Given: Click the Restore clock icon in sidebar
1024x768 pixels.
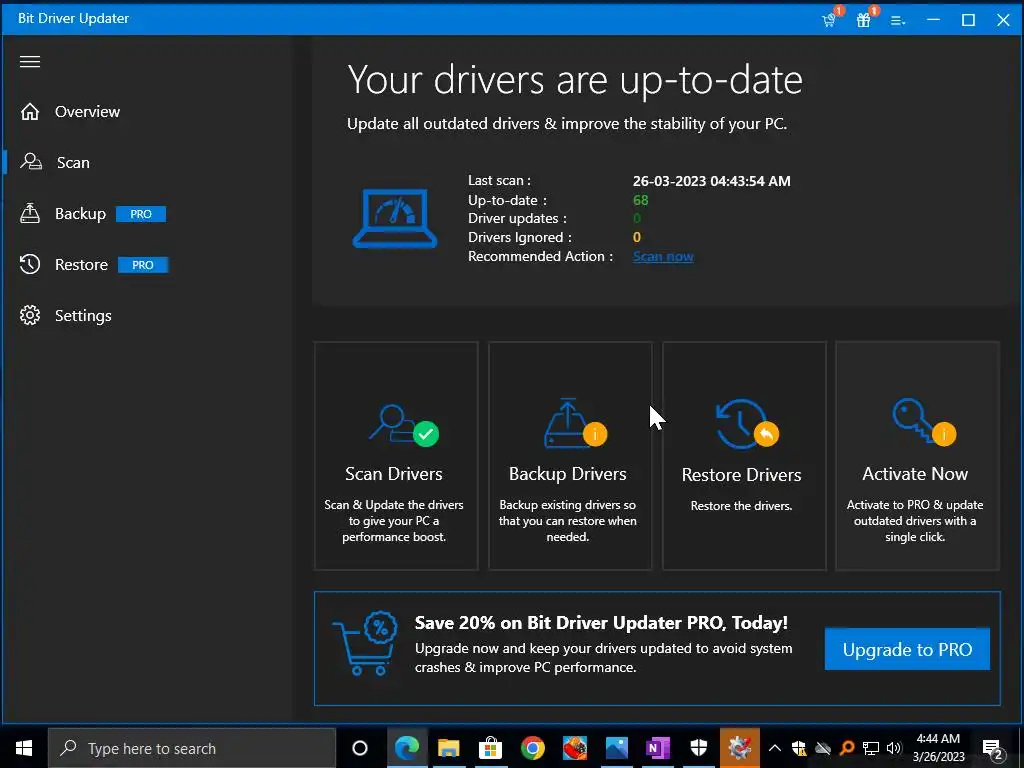Looking at the screenshot, I should [x=30, y=264].
